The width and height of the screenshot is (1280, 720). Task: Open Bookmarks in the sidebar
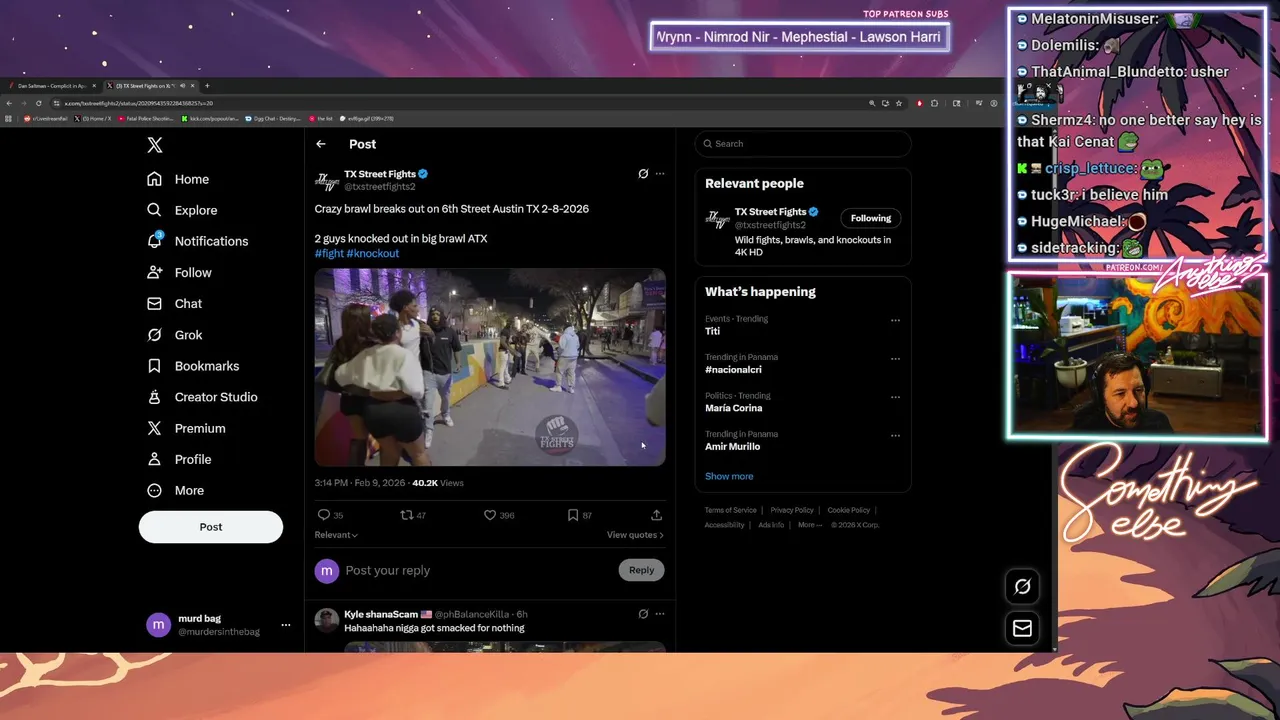coord(193,366)
